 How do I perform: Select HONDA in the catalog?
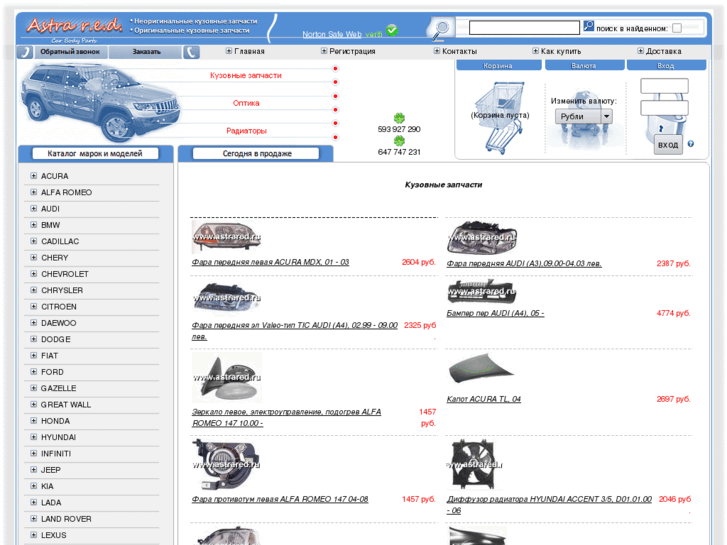[55, 421]
